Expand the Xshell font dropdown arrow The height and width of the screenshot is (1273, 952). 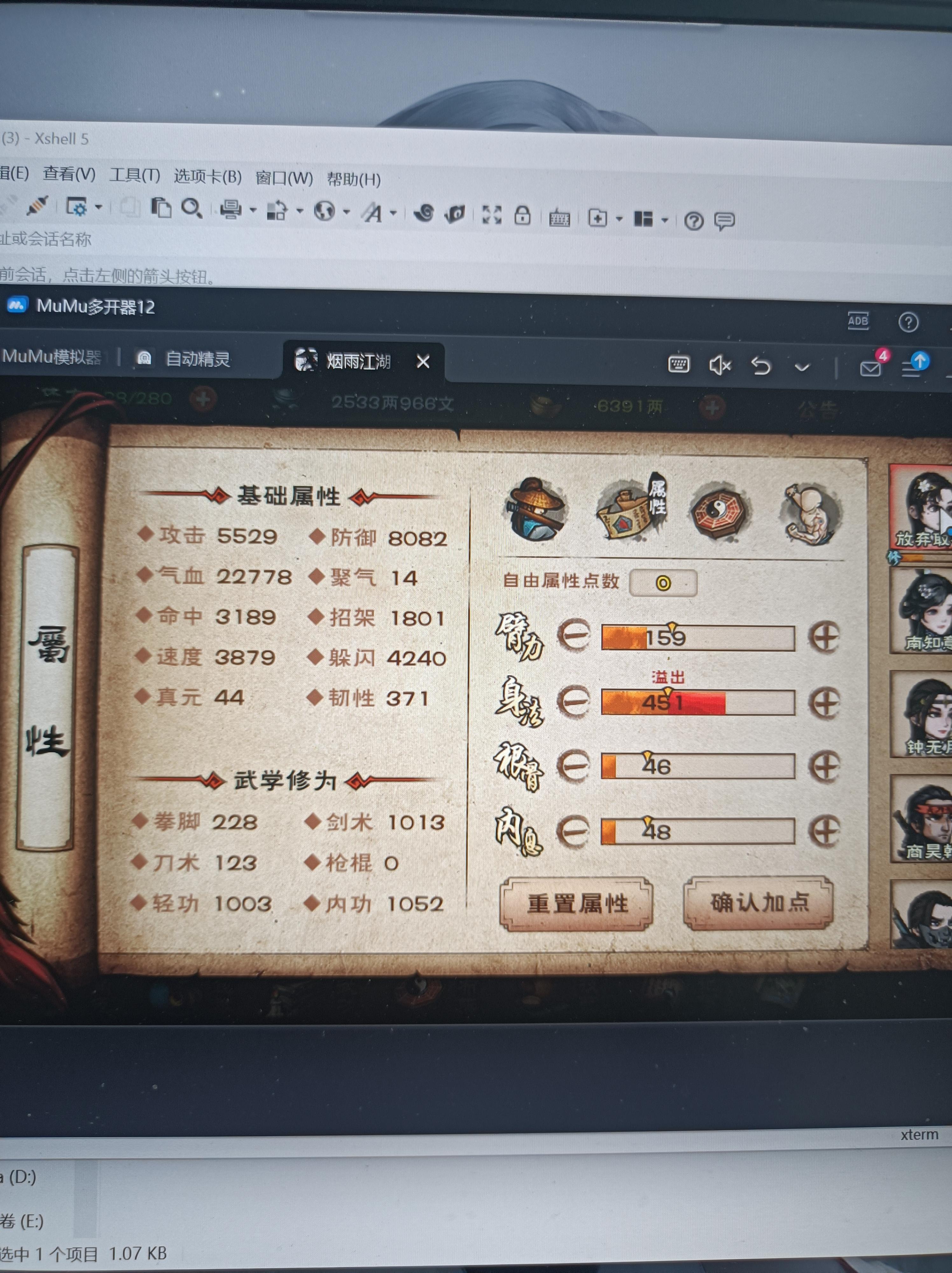click(x=394, y=213)
